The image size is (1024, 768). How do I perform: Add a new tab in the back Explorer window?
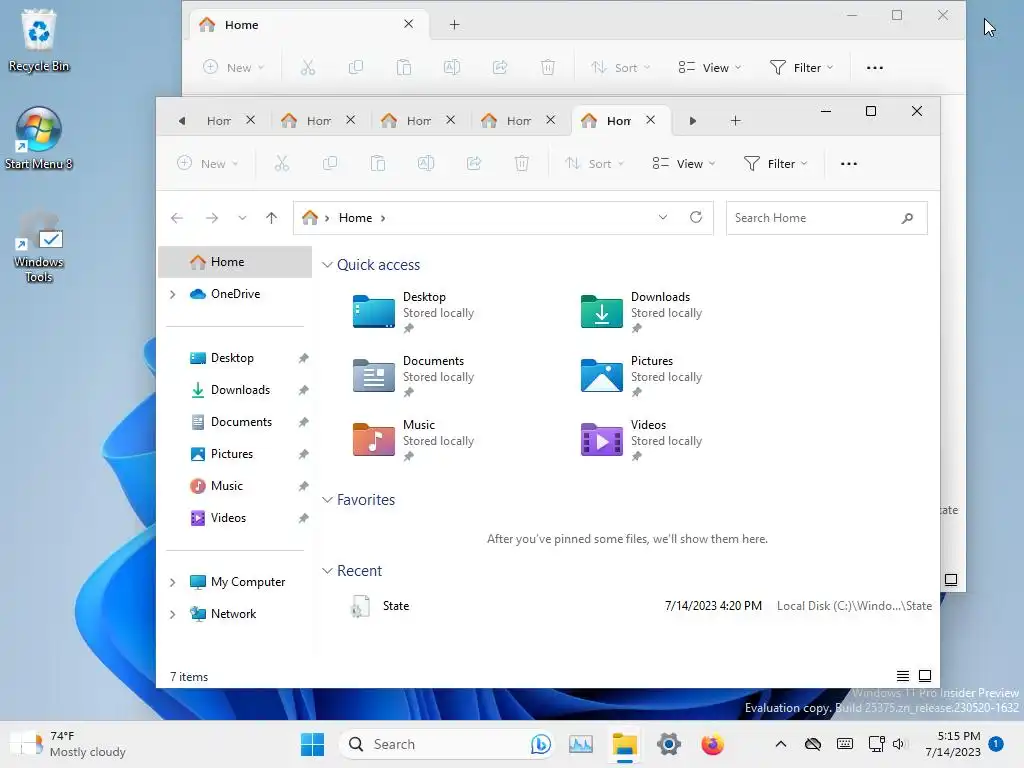[x=455, y=25]
